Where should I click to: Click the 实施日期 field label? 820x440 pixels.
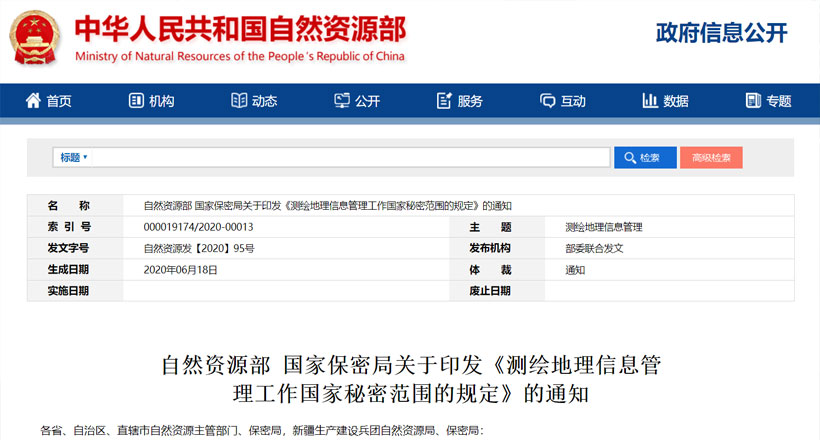pyautogui.click(x=68, y=291)
